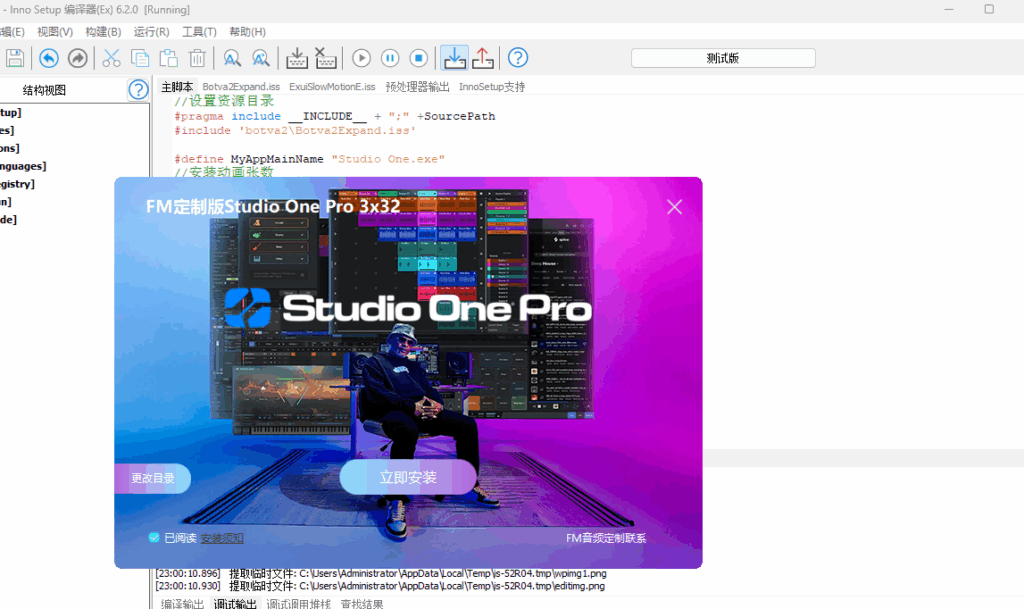The width and height of the screenshot is (1024, 609).
Task: Click the Copy icon on the toolbar
Action: tap(140, 57)
